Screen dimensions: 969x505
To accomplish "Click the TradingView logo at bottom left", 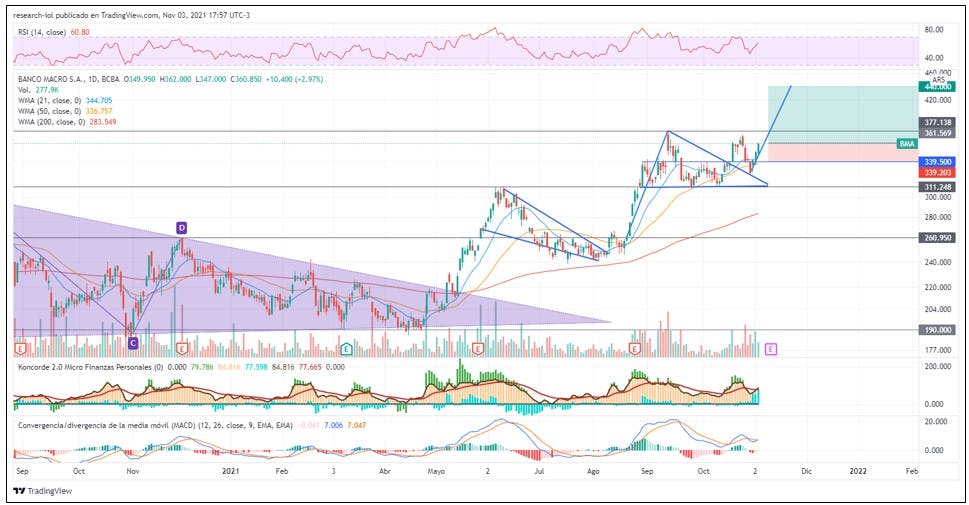I will coord(43,491).
